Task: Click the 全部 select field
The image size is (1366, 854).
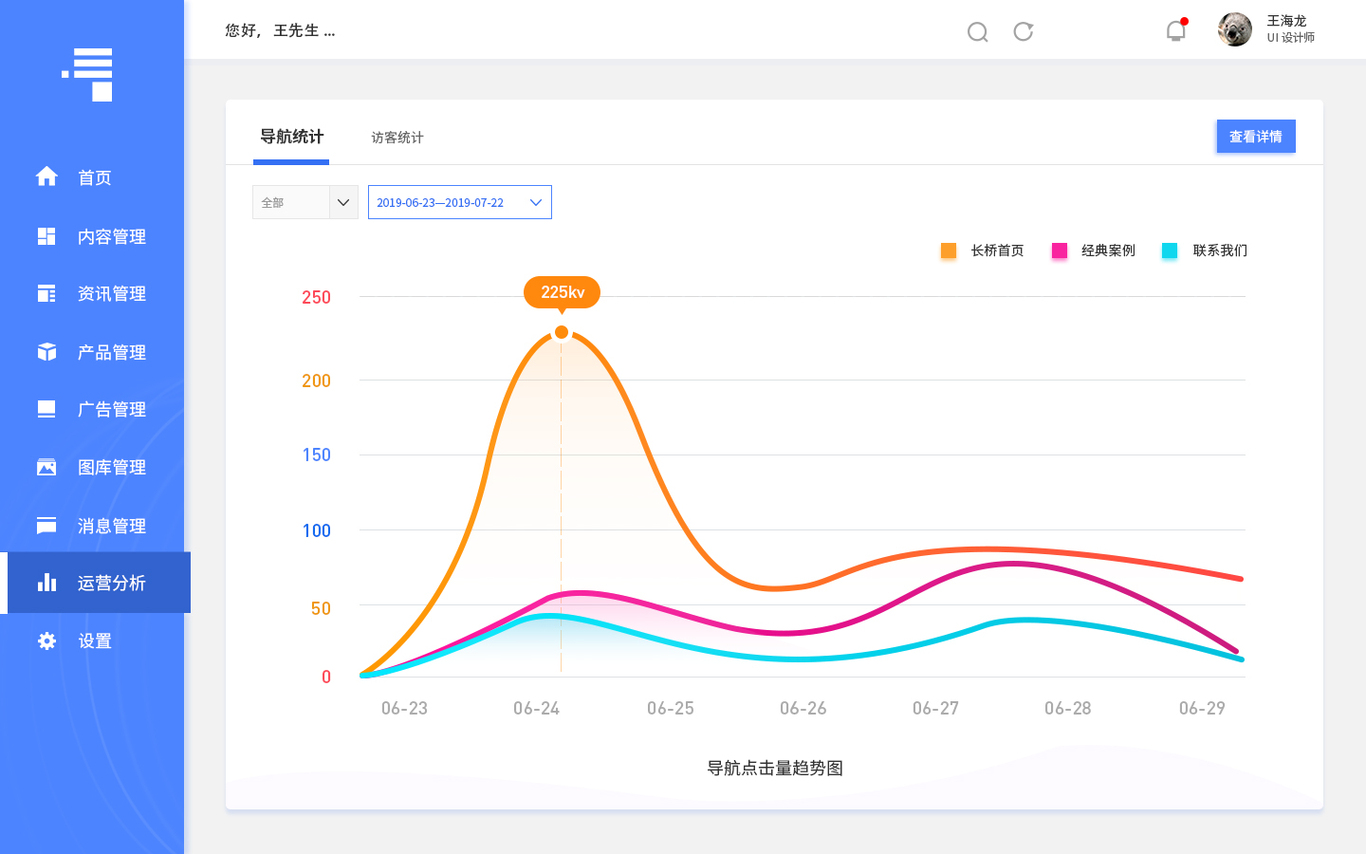Action: pos(305,202)
